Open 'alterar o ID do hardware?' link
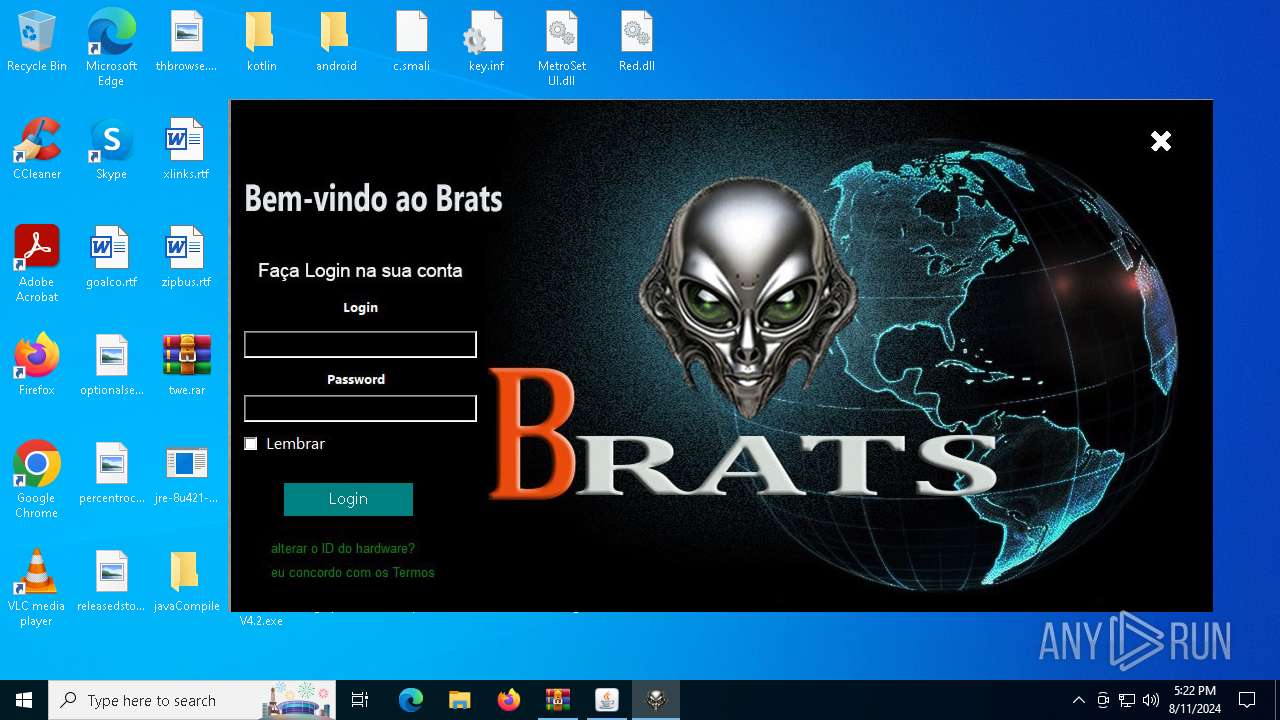This screenshot has height=720, width=1280. (343, 549)
